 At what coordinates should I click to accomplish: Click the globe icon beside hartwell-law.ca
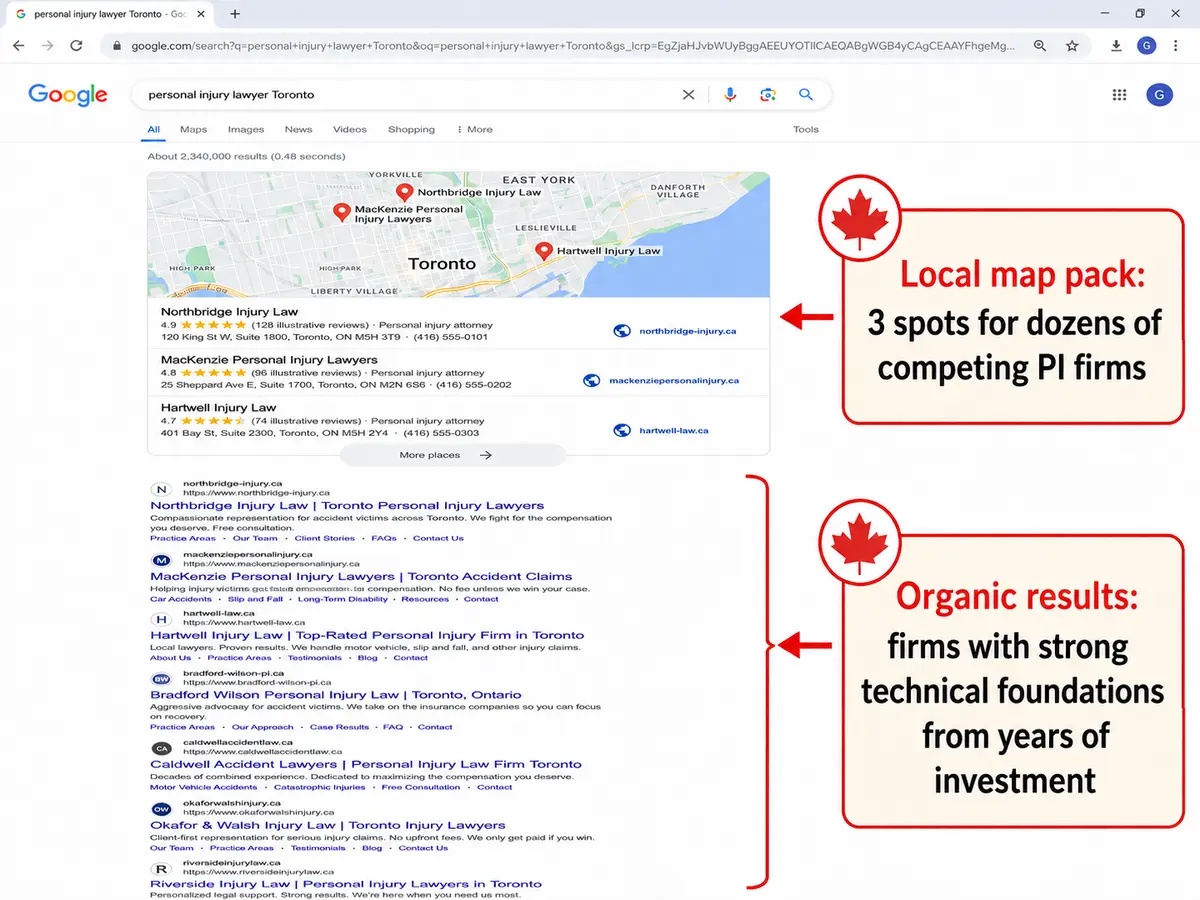tap(621, 430)
